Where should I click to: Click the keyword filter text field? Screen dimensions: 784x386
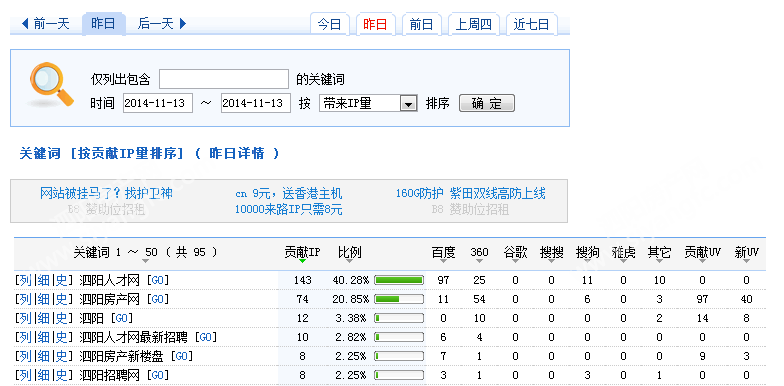(x=224, y=79)
